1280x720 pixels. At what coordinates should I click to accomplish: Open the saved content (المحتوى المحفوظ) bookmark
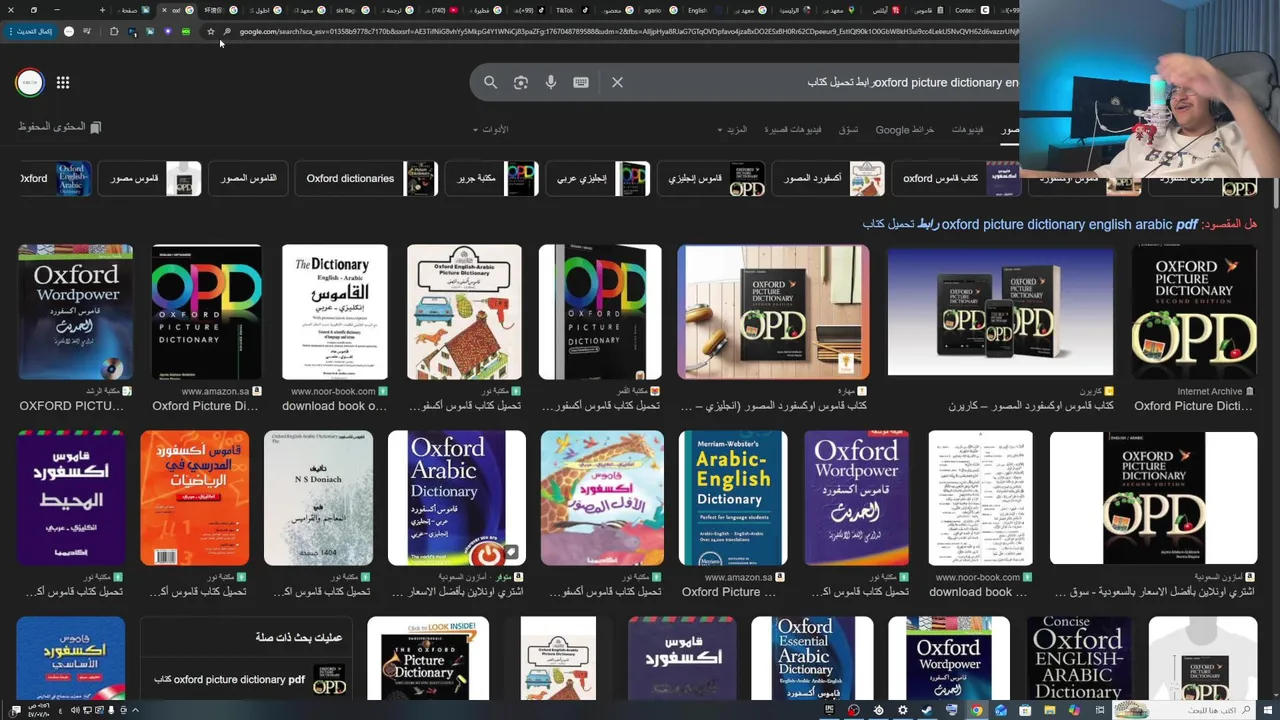tap(60, 127)
